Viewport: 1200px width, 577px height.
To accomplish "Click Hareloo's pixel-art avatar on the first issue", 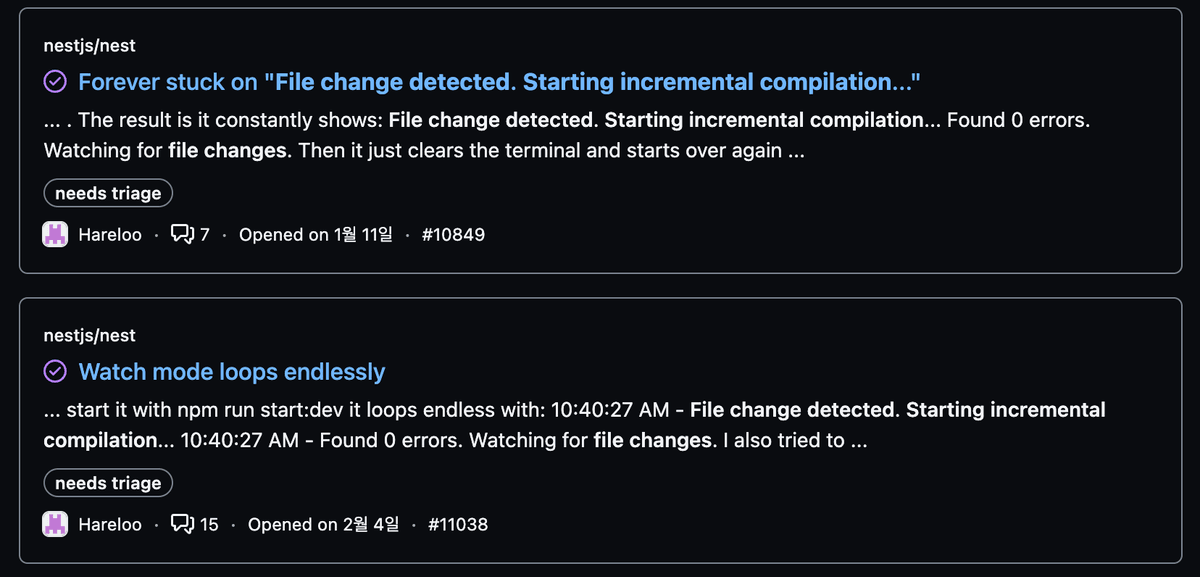I will coord(56,234).
